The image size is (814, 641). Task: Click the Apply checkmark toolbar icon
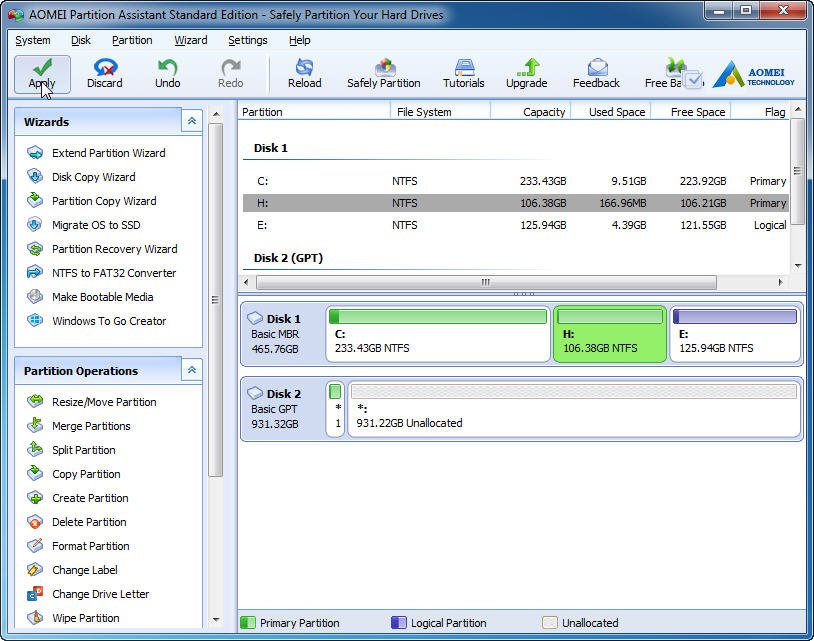tap(42, 68)
